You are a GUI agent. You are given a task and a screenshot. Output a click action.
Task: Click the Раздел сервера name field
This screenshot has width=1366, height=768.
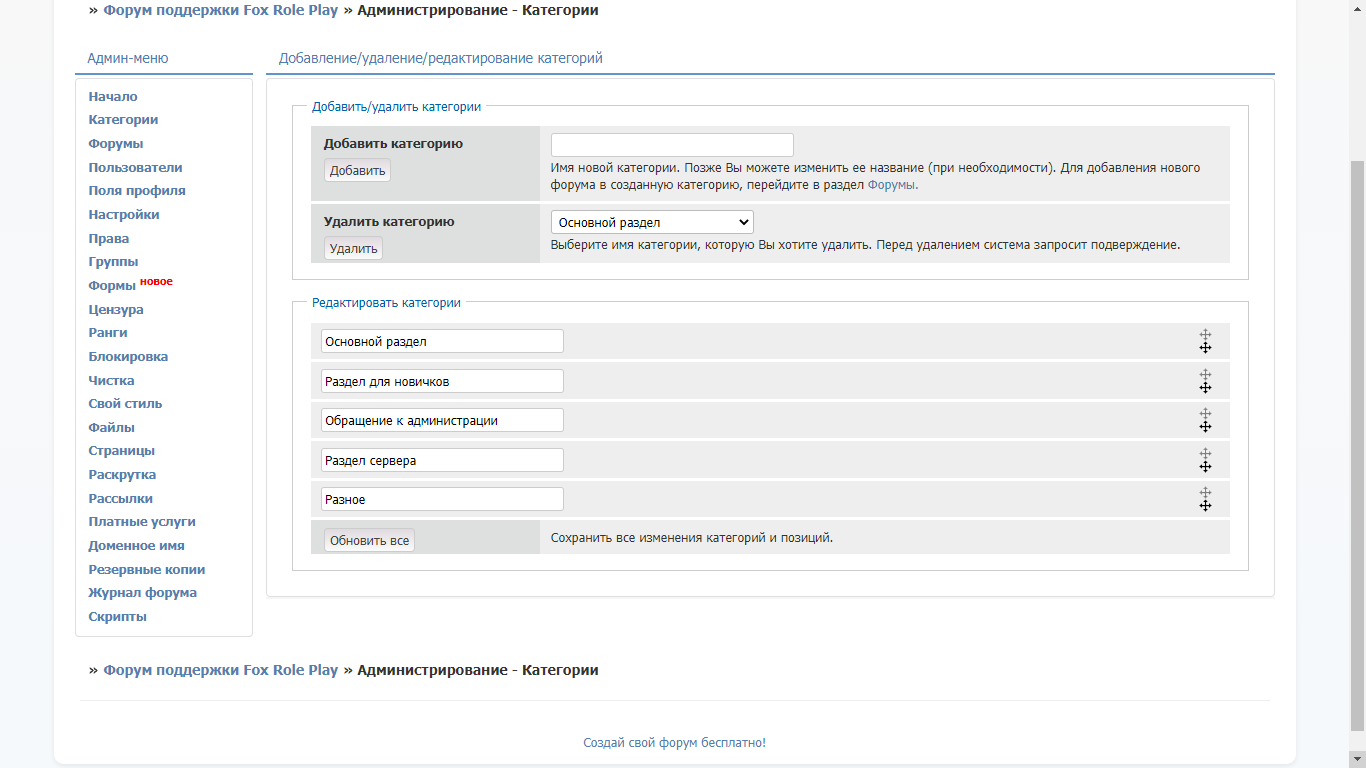[442, 460]
